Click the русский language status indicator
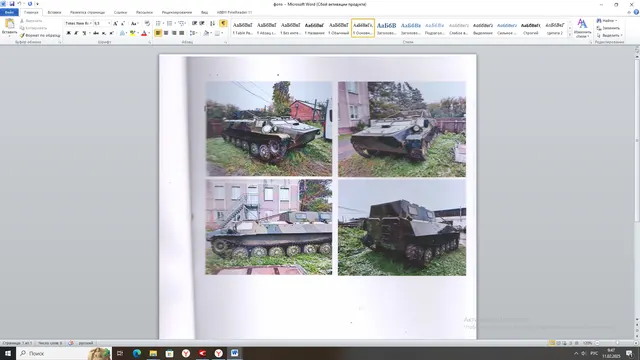The height and width of the screenshot is (360, 640). (86, 343)
